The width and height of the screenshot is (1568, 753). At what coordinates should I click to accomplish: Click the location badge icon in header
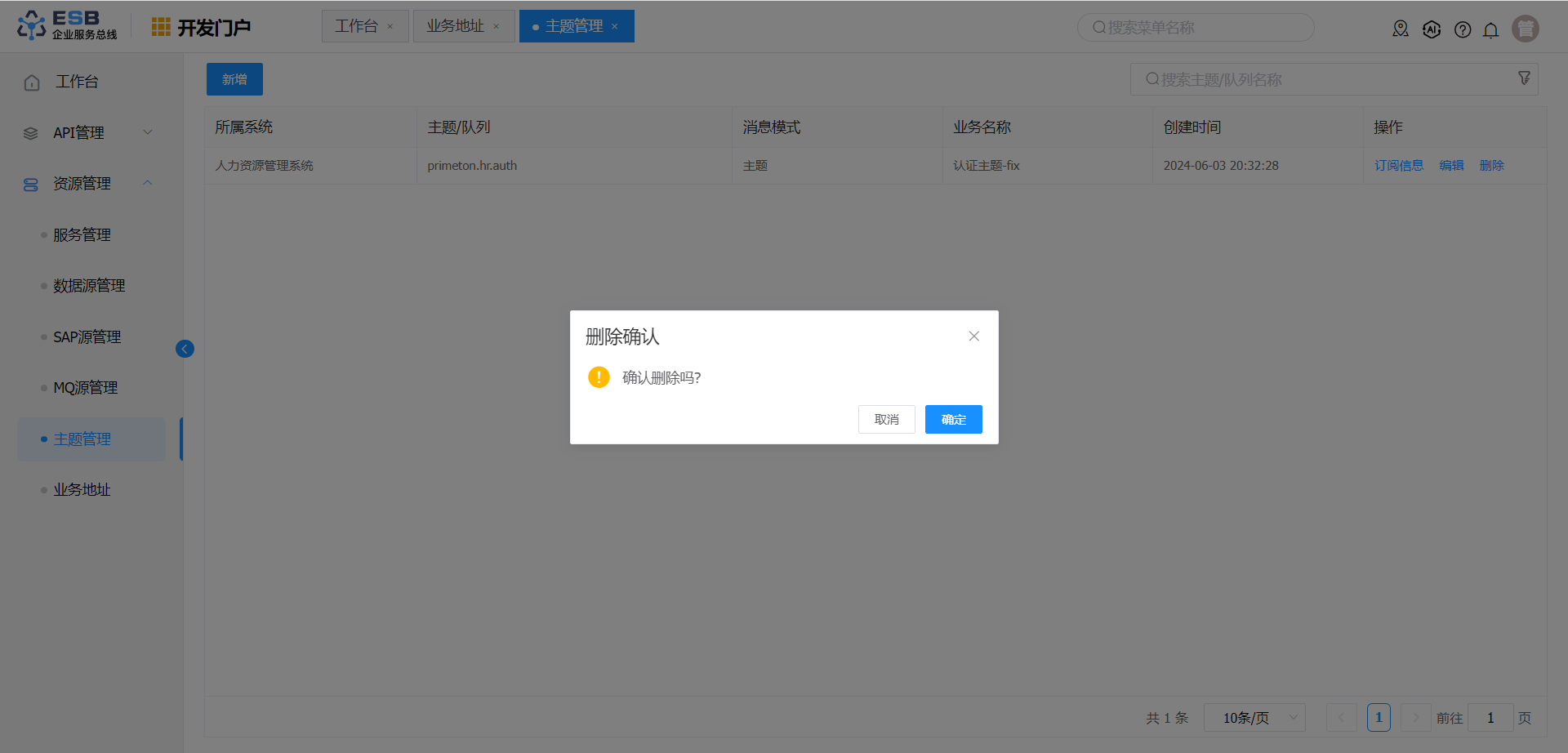(1400, 29)
